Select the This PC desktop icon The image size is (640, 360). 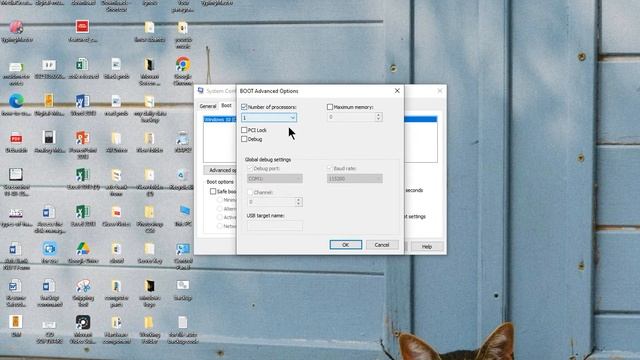[184, 212]
